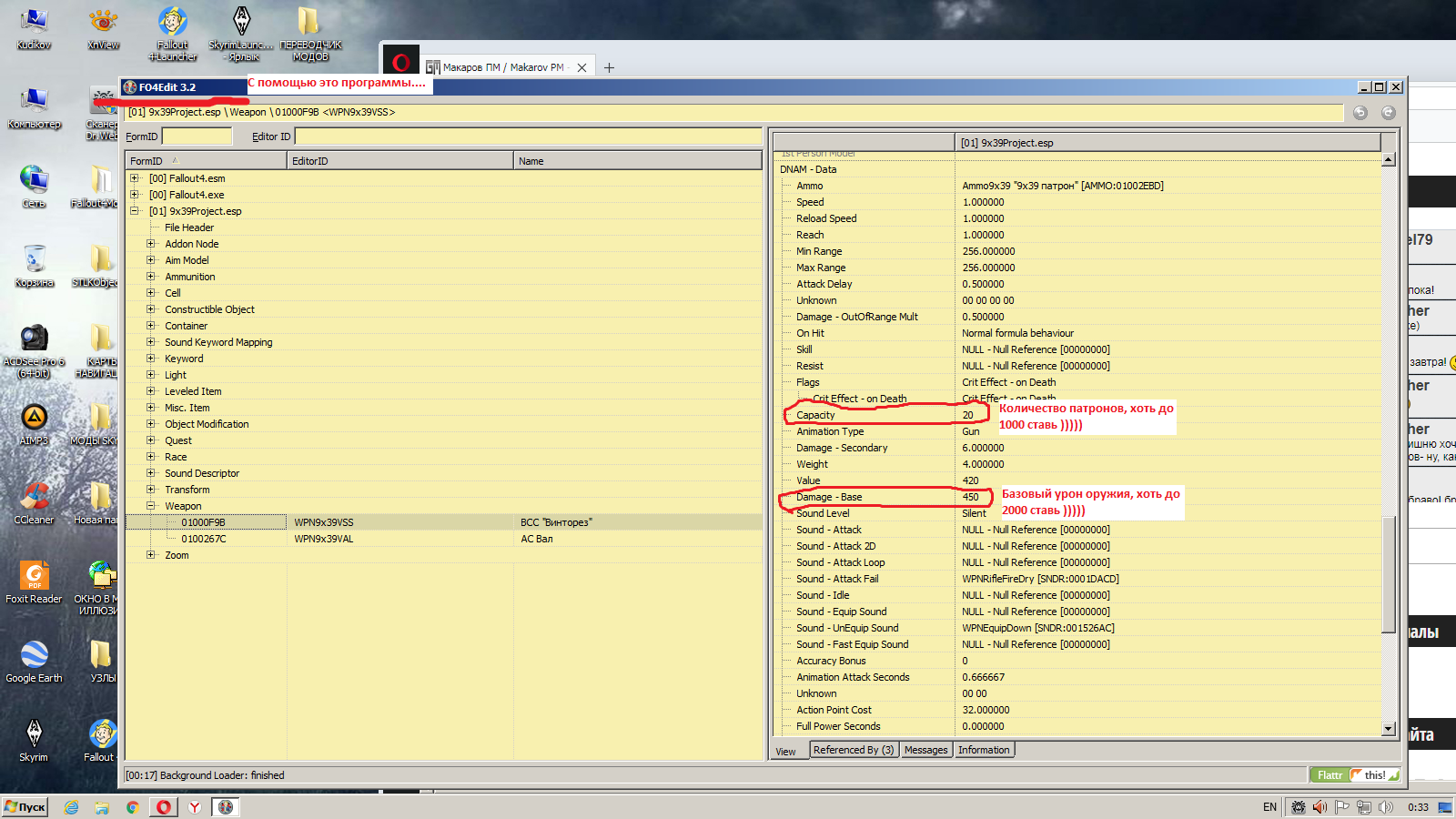This screenshot has height=819, width=1456.
Task: Collapse the Weapon category
Action: click(x=151, y=506)
